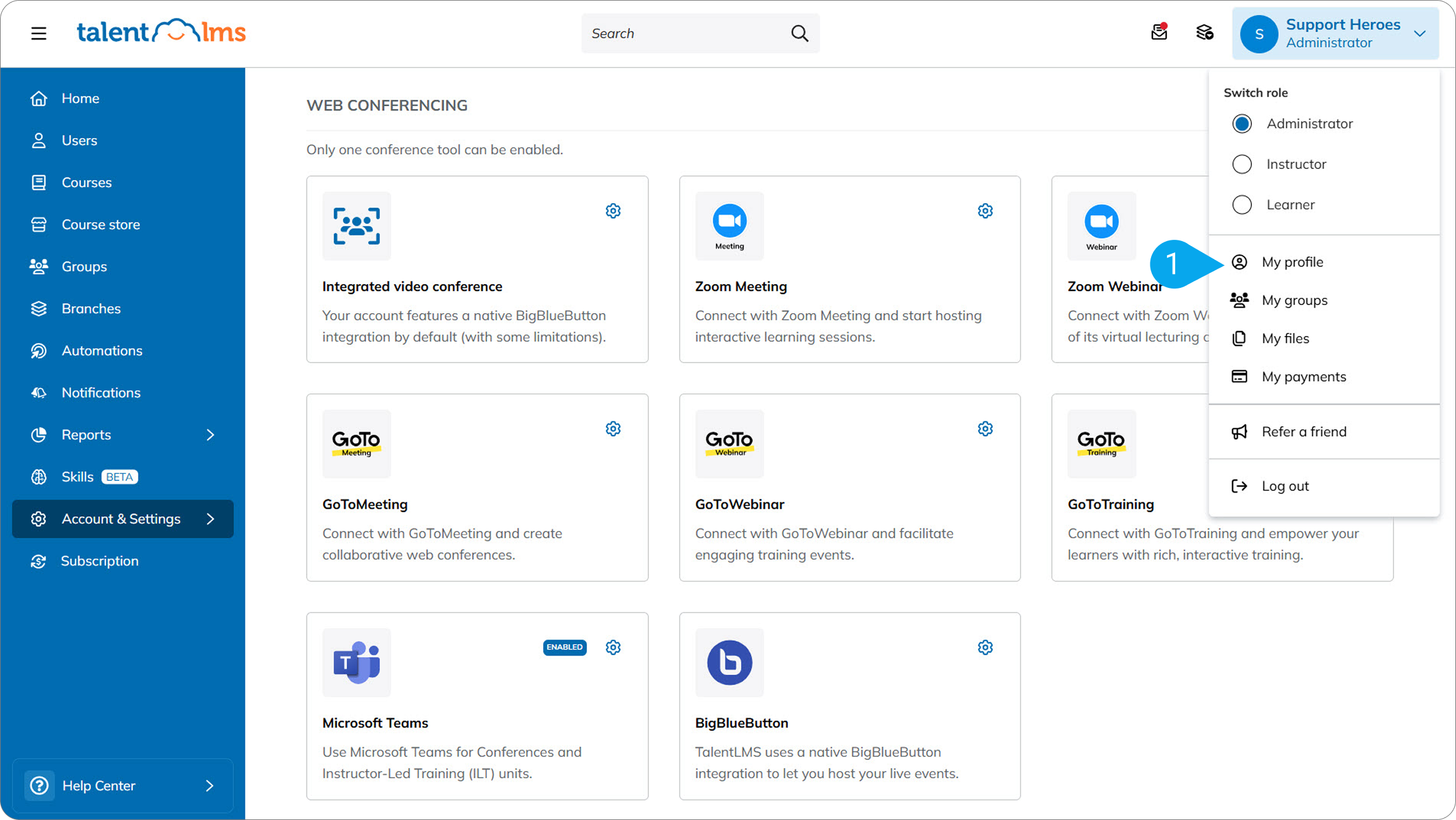Viewport: 1456px width, 820px height.
Task: Click the GoTo Meeting logo
Action: point(357,444)
